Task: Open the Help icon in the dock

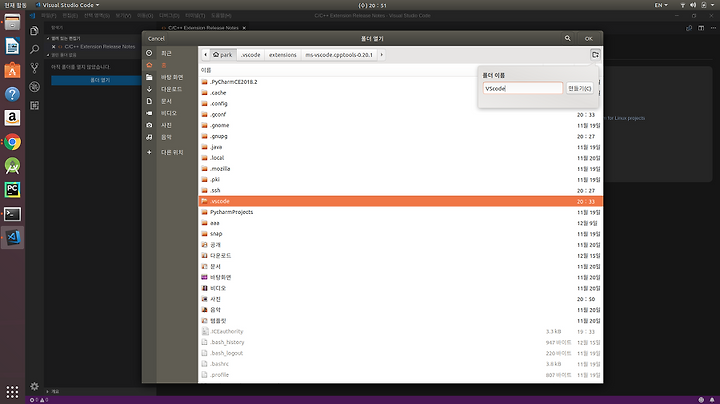Action: pyautogui.click(x=12, y=94)
